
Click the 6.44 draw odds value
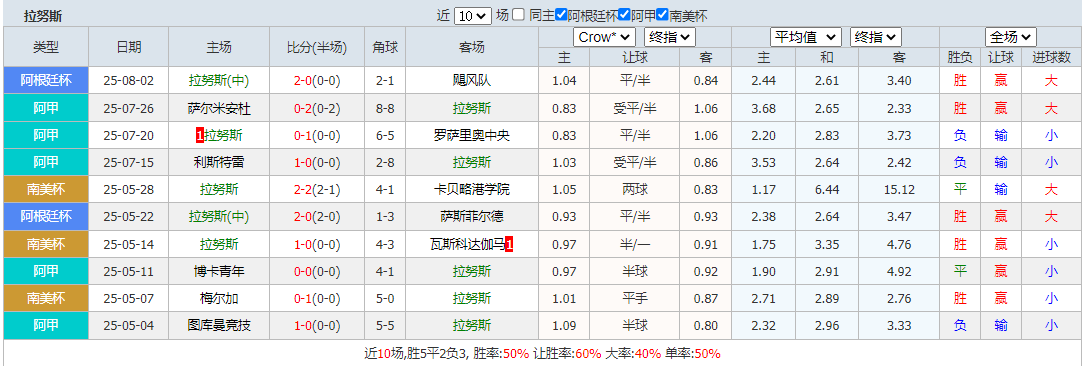[x=827, y=189]
